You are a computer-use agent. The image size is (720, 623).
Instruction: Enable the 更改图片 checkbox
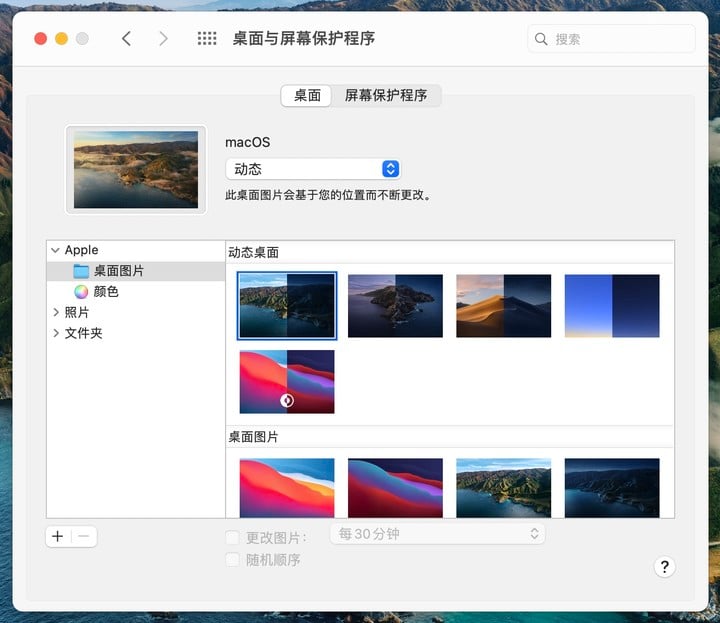click(x=233, y=537)
